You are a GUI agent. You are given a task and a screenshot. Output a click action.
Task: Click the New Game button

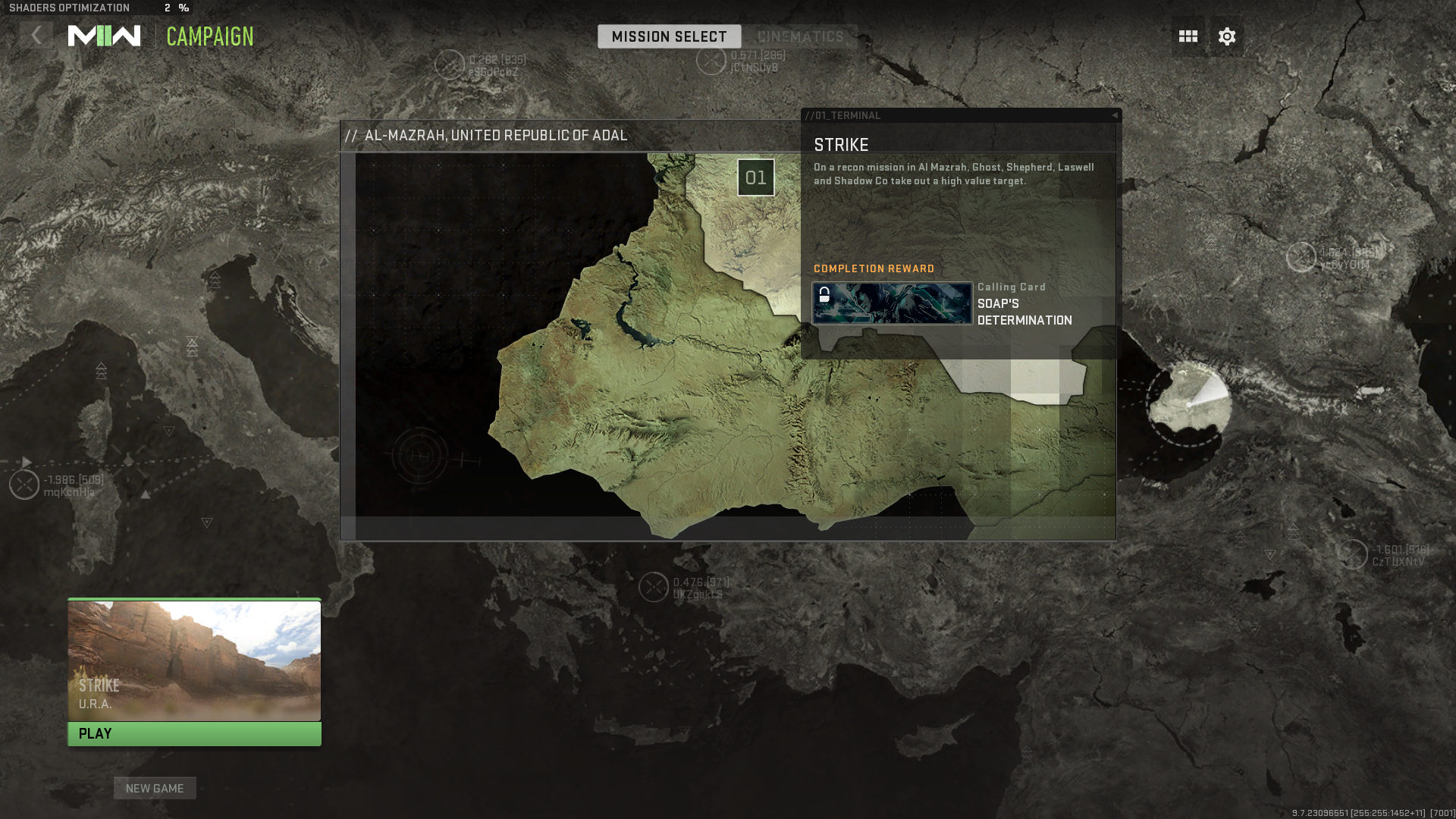coord(155,788)
